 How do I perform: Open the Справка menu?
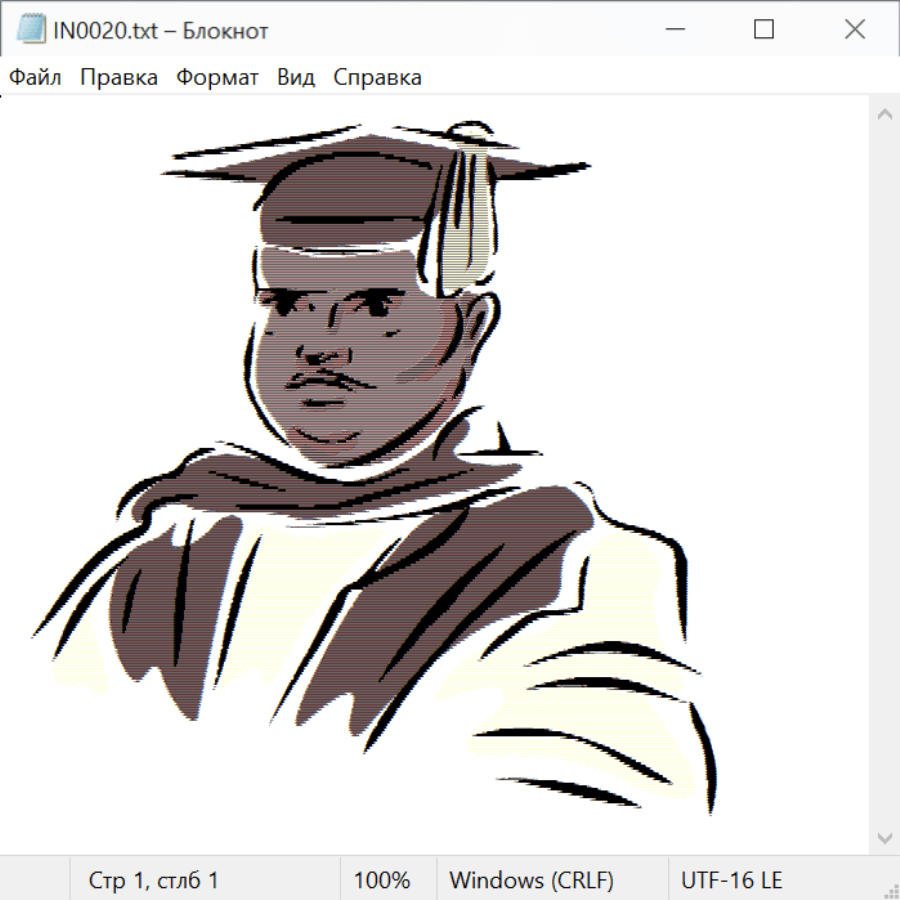[377, 78]
